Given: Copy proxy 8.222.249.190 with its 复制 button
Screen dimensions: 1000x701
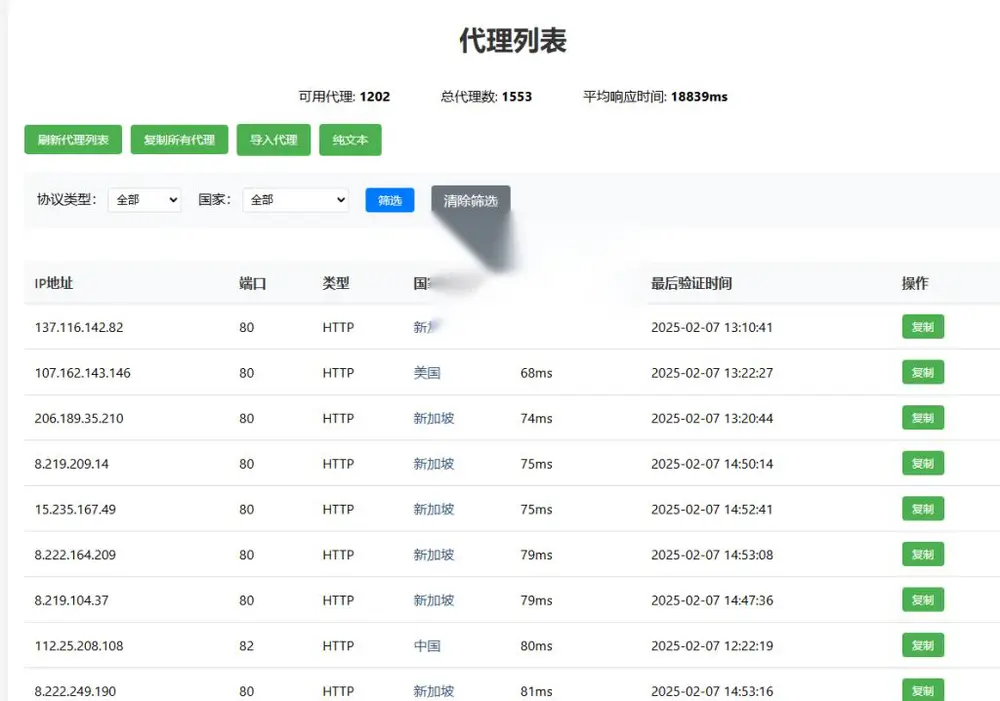Looking at the screenshot, I should 923,690.
